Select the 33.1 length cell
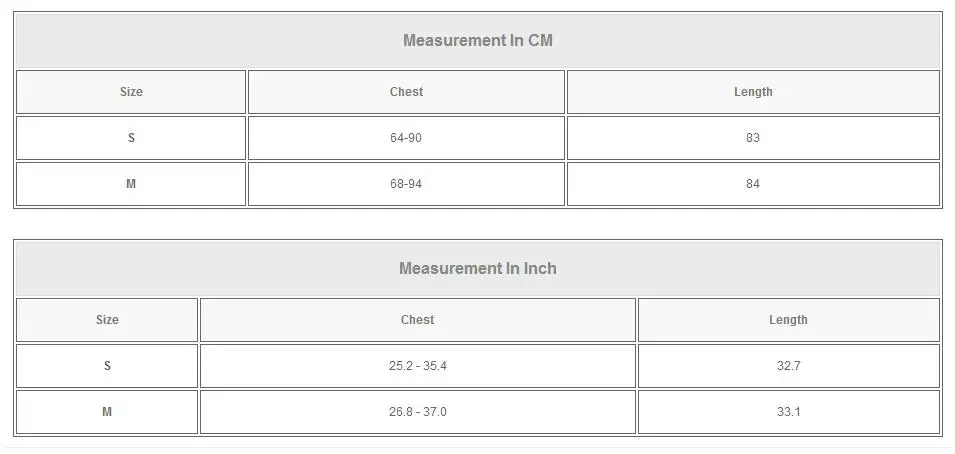 pos(788,412)
